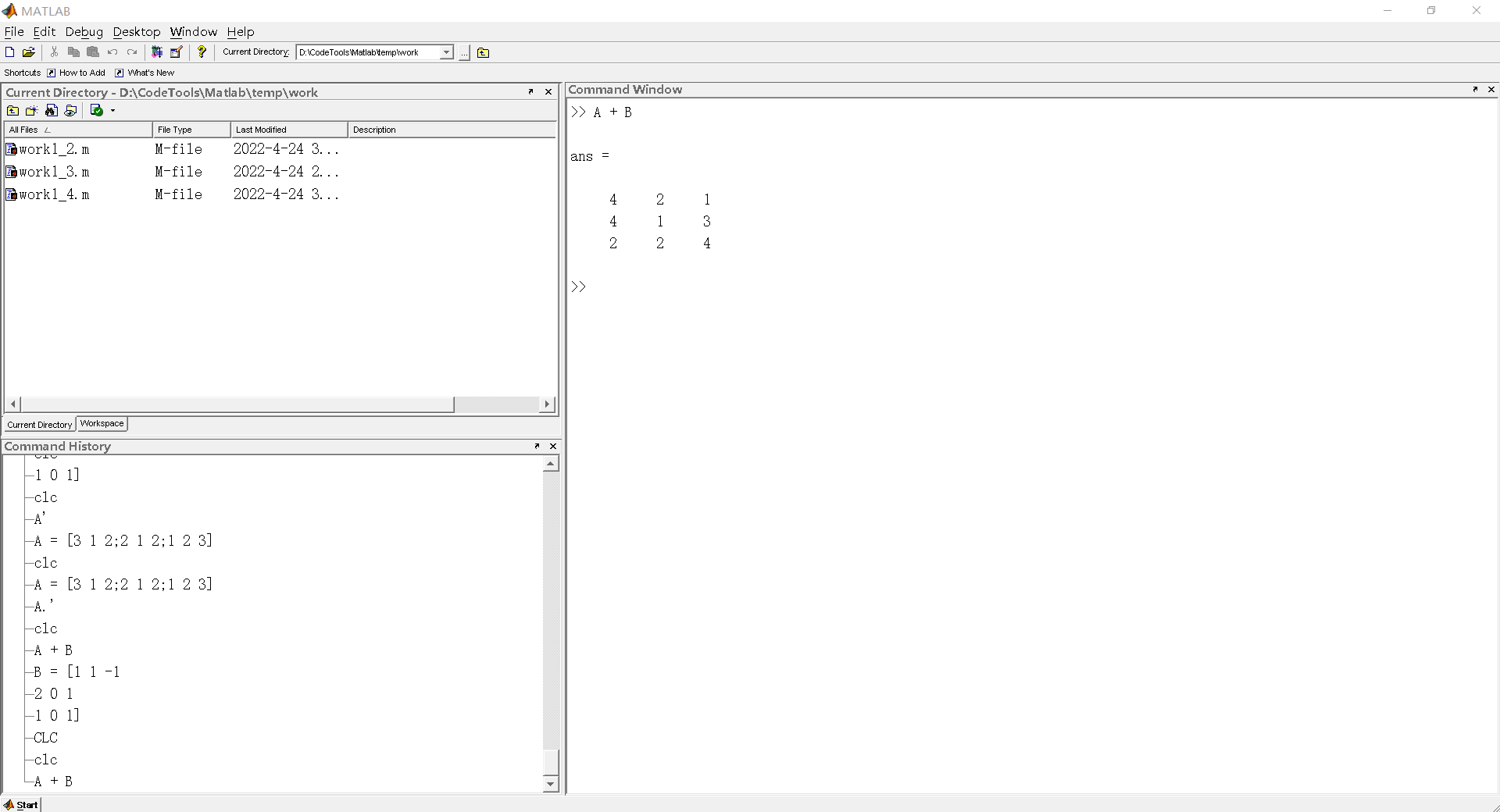Screen dimensions: 1500x812
Task: Click the Copy icon in toolbar
Action: pos(73,52)
